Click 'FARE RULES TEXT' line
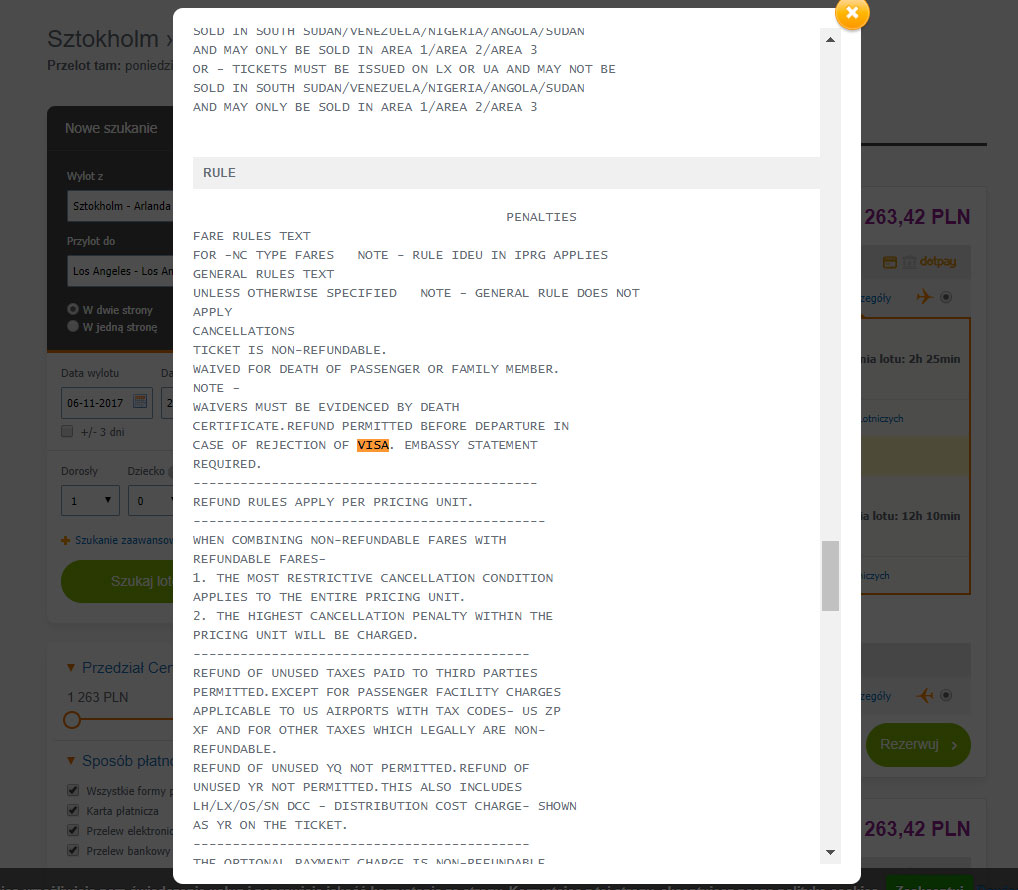This screenshot has height=890, width=1018. click(252, 236)
